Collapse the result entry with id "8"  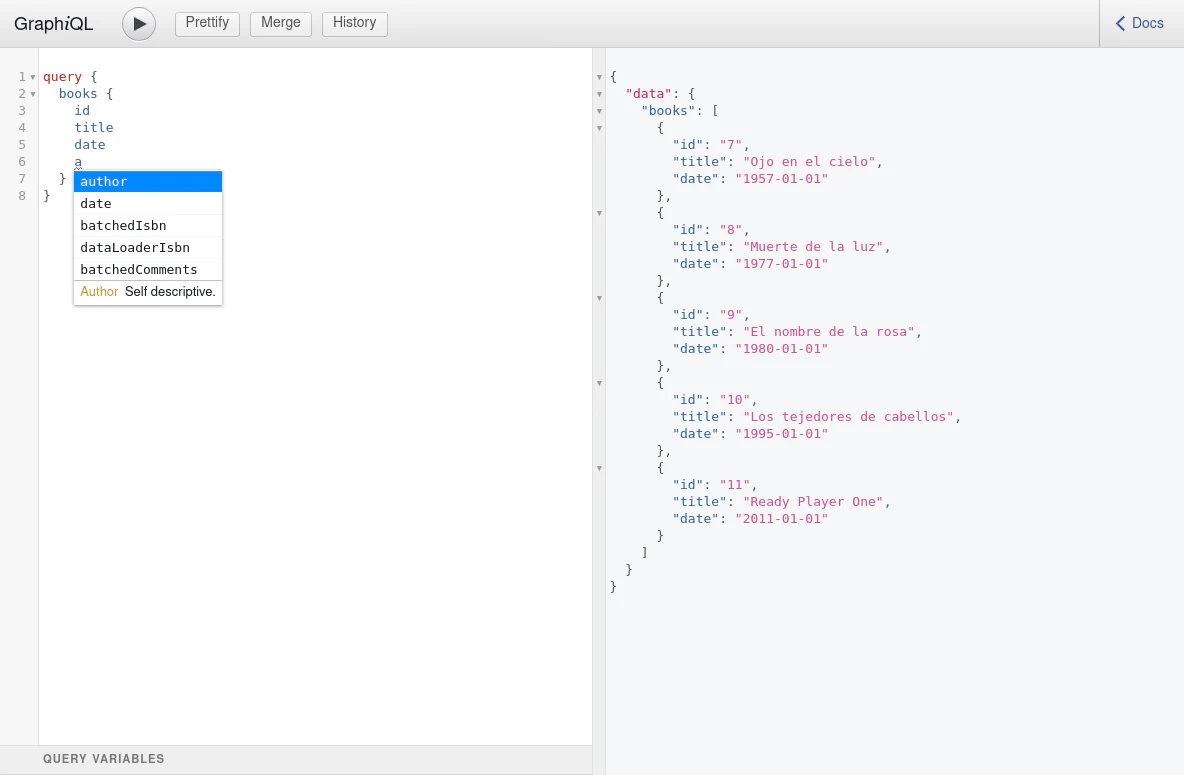[599, 213]
